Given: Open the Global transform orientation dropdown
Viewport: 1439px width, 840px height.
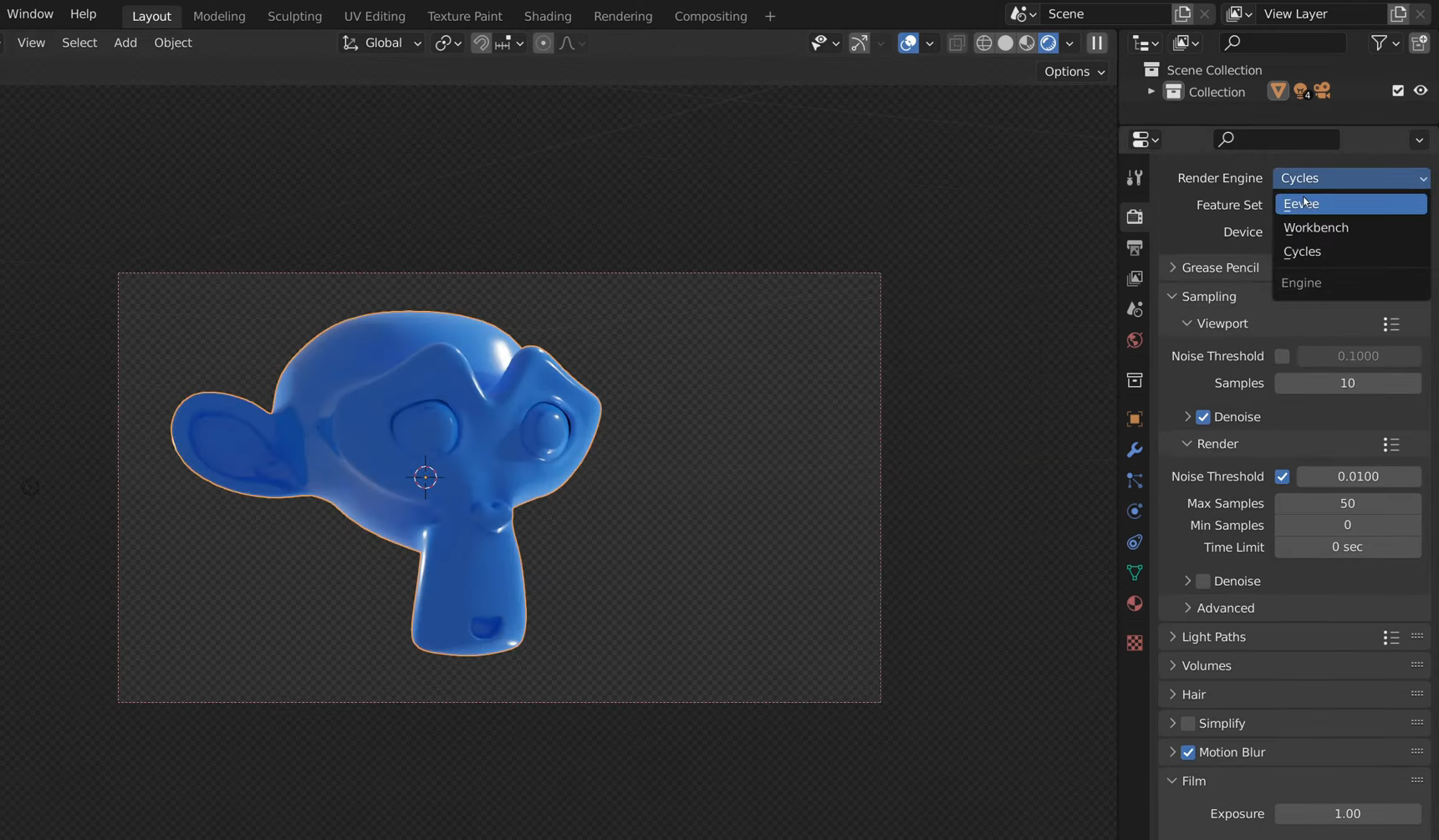Looking at the screenshot, I should click(382, 43).
